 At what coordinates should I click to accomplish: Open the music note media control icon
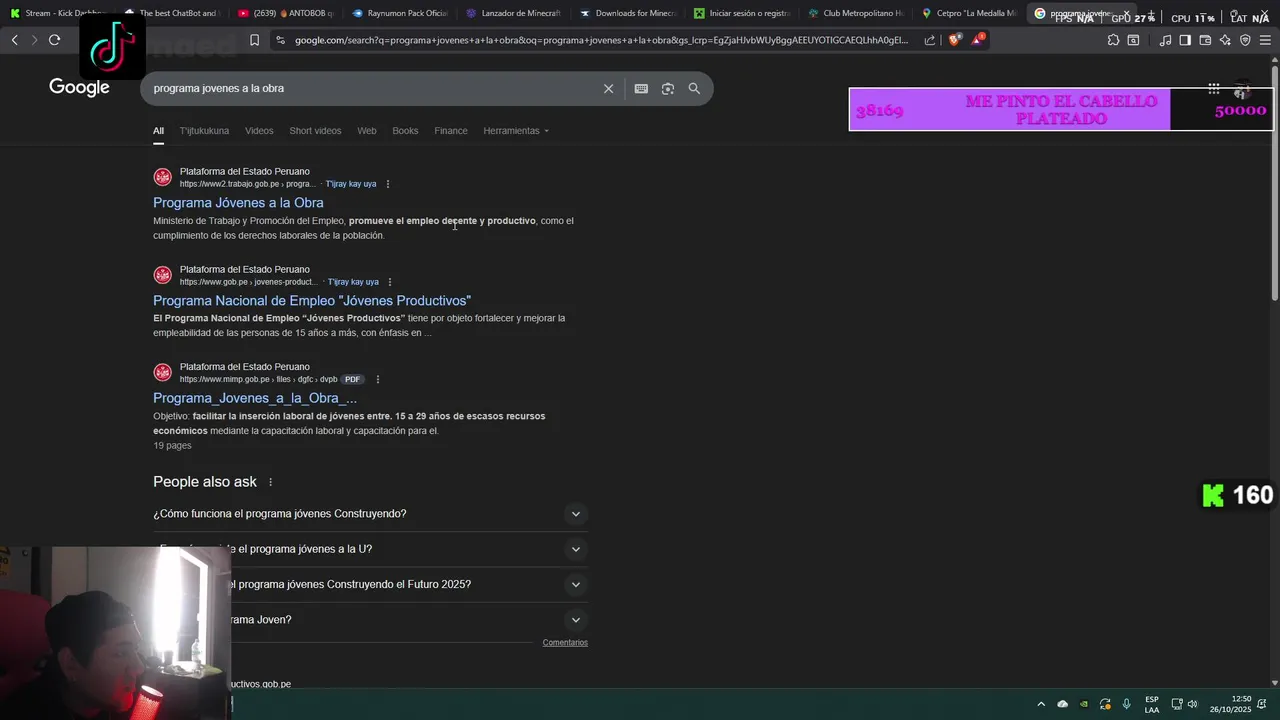click(x=1165, y=40)
